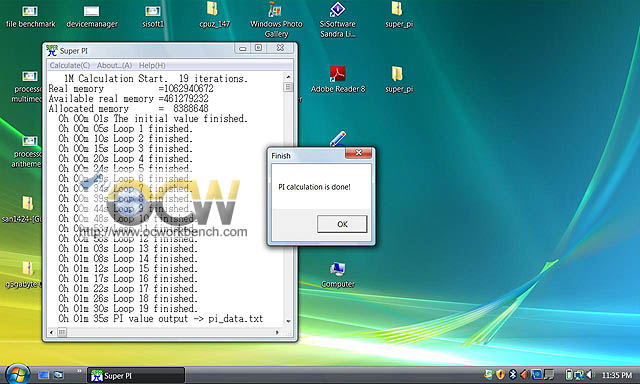Click the first tray icon left of shield
The height and width of the screenshot is (384, 640).
coord(489,374)
